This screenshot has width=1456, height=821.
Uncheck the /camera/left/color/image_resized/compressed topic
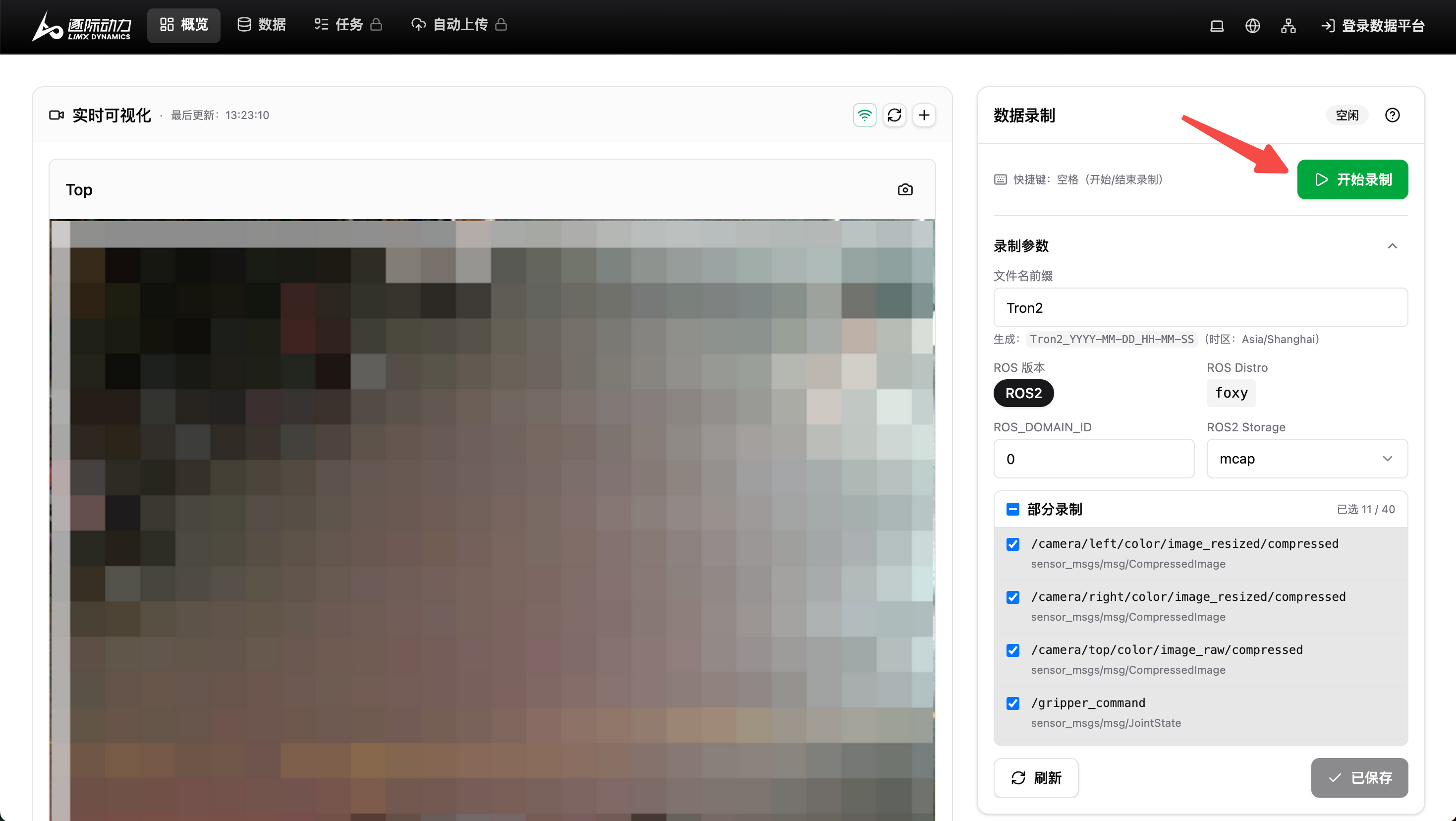1012,544
